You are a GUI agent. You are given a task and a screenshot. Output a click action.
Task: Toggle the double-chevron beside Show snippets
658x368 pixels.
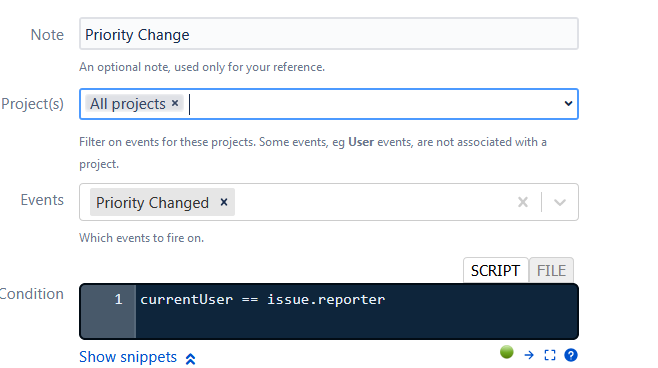(190, 359)
